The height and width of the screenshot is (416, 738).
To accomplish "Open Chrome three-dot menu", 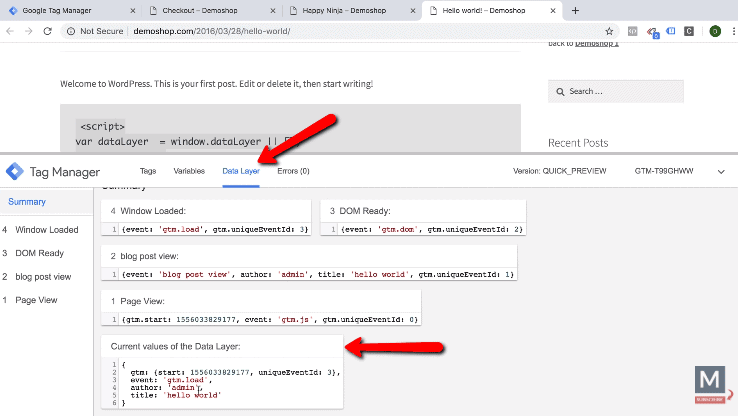I will 733,31.
